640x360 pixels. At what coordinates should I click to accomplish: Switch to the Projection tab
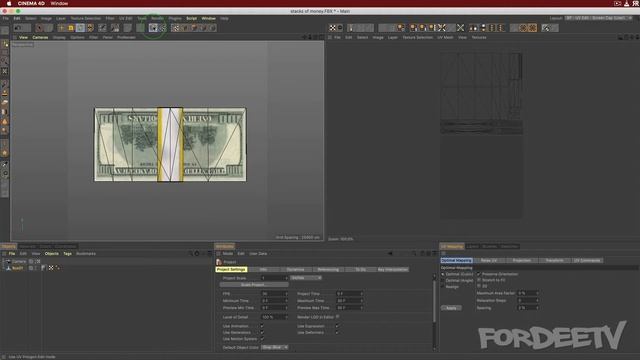pos(522,260)
